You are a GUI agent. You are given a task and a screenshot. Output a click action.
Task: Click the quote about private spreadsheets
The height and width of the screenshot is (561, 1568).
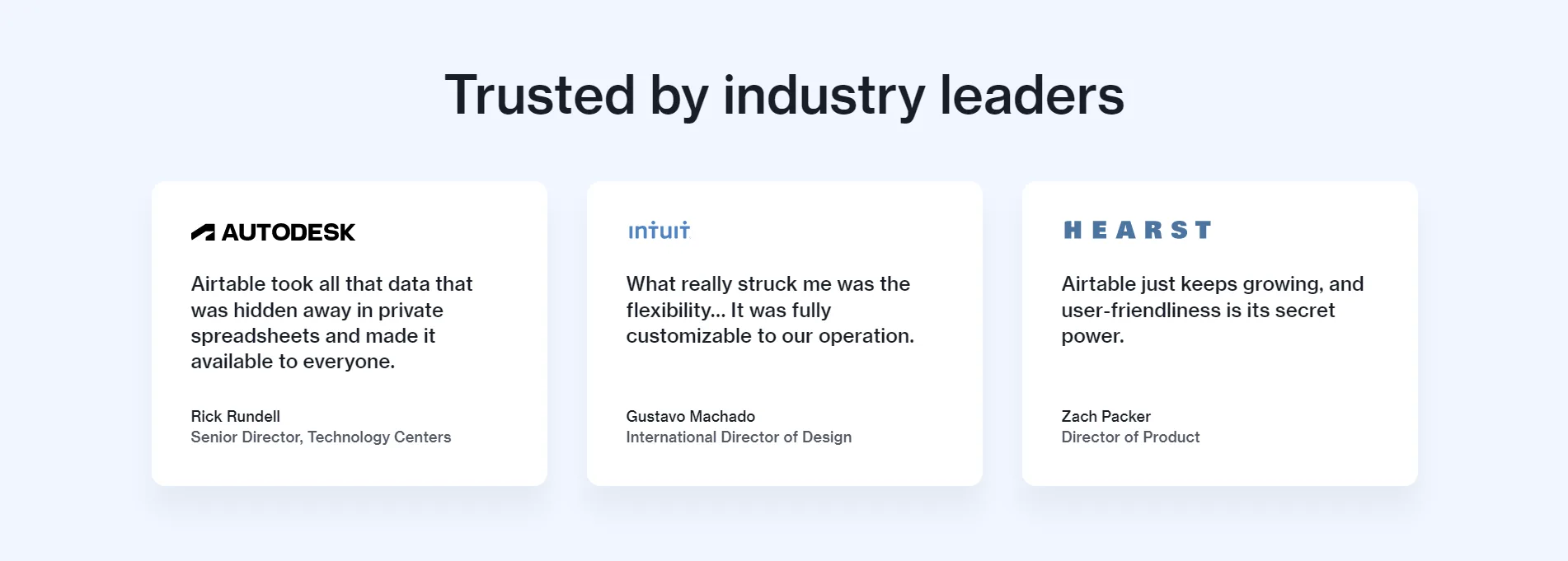[331, 323]
